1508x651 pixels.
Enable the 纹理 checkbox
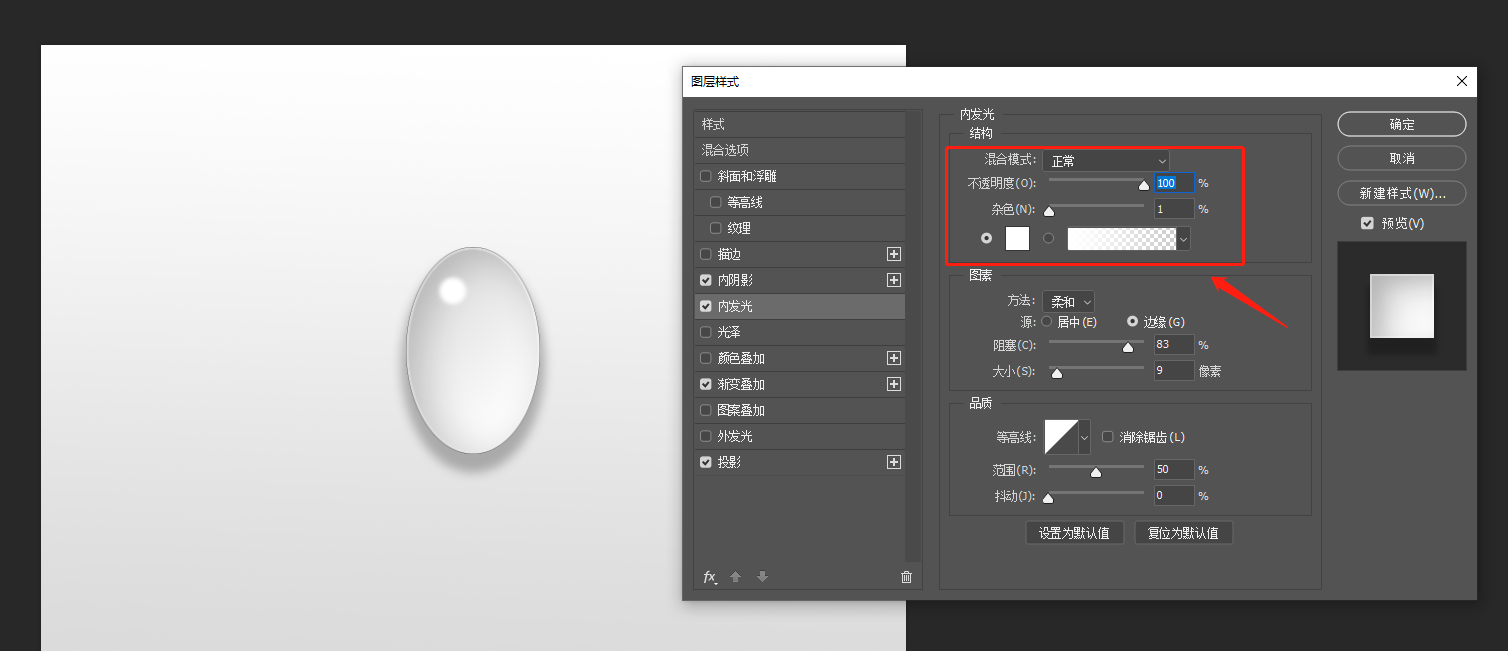(x=715, y=228)
